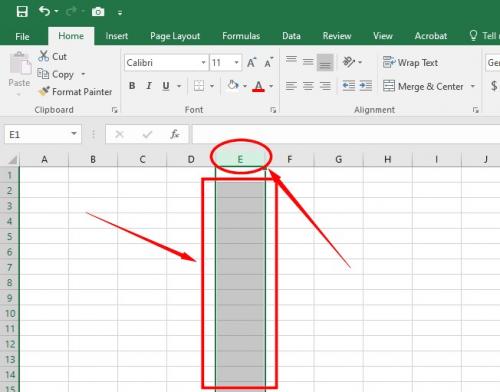Undo the last action
This screenshot has width=500, height=392.
(x=44, y=11)
